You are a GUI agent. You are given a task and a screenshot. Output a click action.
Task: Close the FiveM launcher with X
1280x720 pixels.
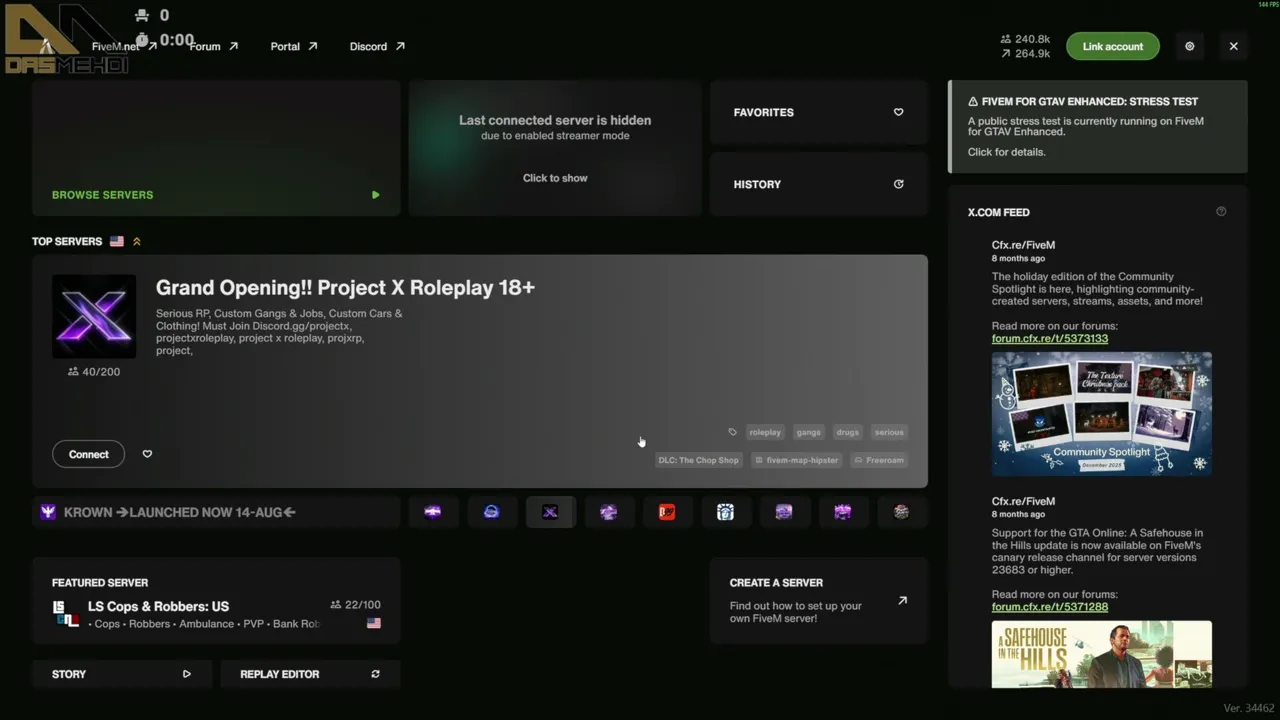pos(1233,46)
